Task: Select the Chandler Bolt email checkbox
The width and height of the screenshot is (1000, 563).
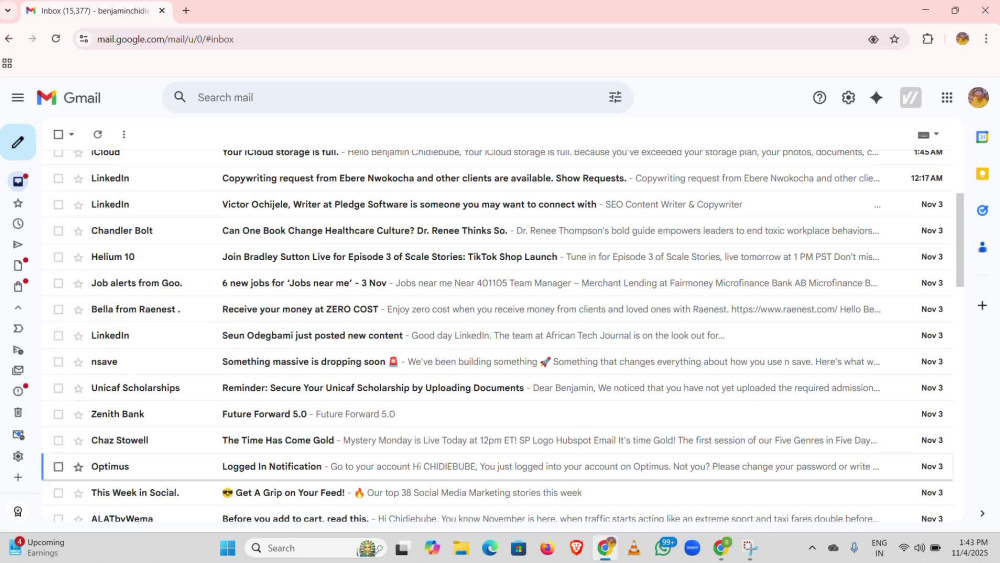Action: click(58, 231)
